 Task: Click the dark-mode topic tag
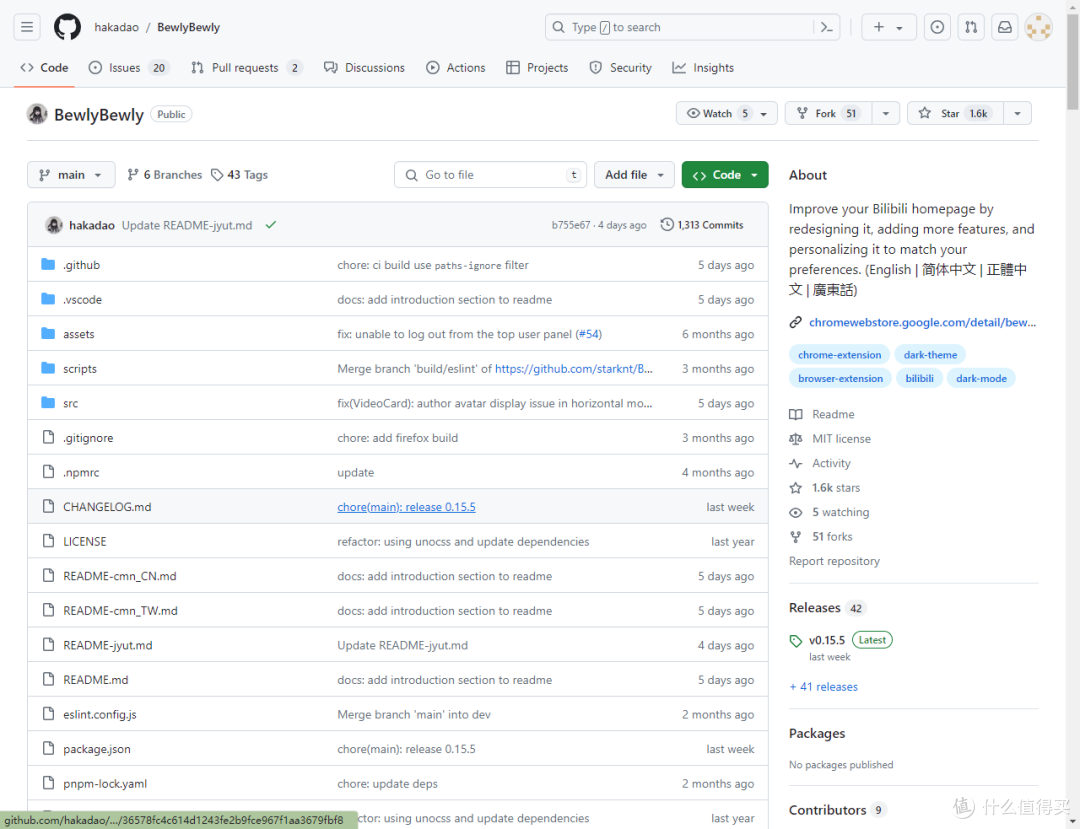tap(981, 378)
